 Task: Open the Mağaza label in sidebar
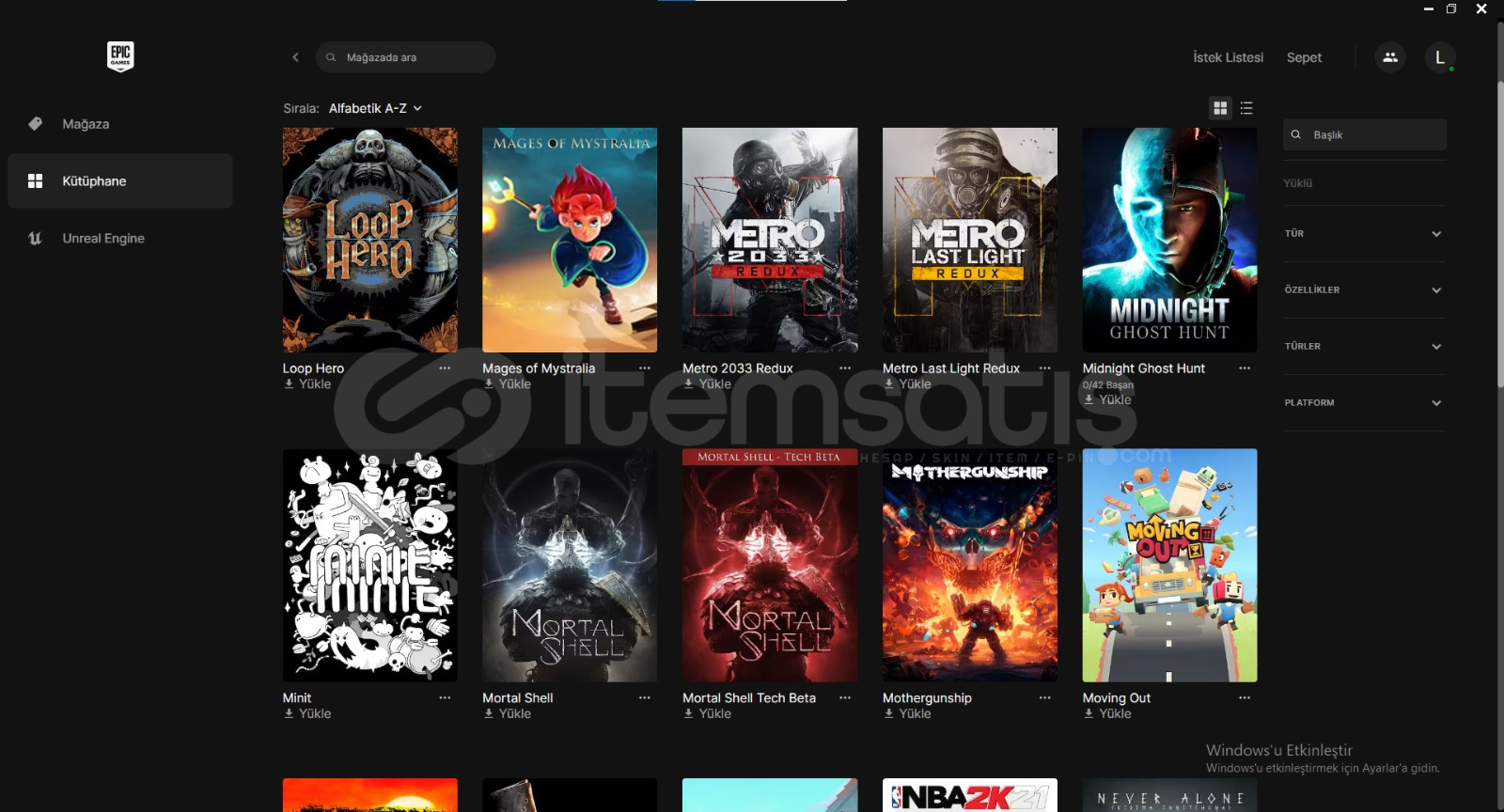86,124
